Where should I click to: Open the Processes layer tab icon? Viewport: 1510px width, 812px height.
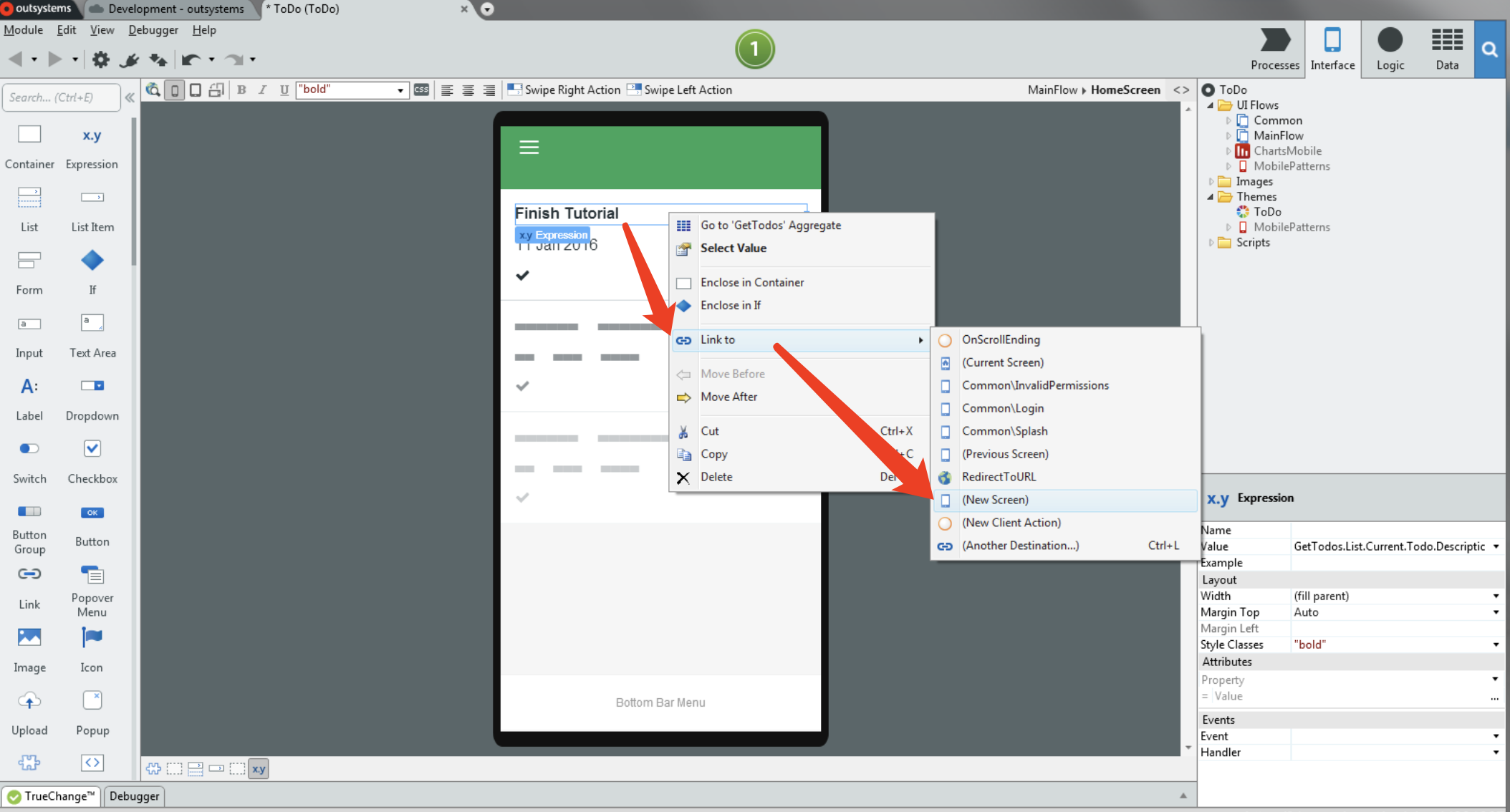click(x=1275, y=41)
